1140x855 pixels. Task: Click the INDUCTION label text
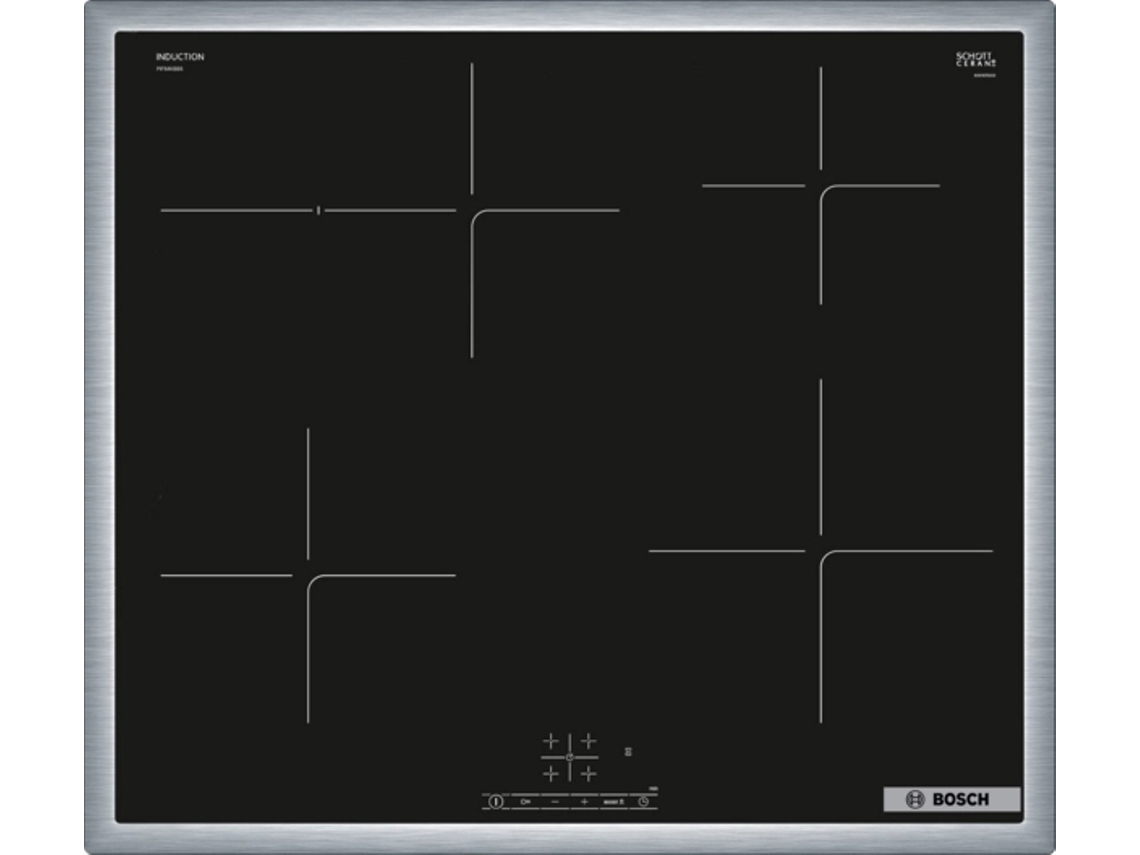(180, 57)
